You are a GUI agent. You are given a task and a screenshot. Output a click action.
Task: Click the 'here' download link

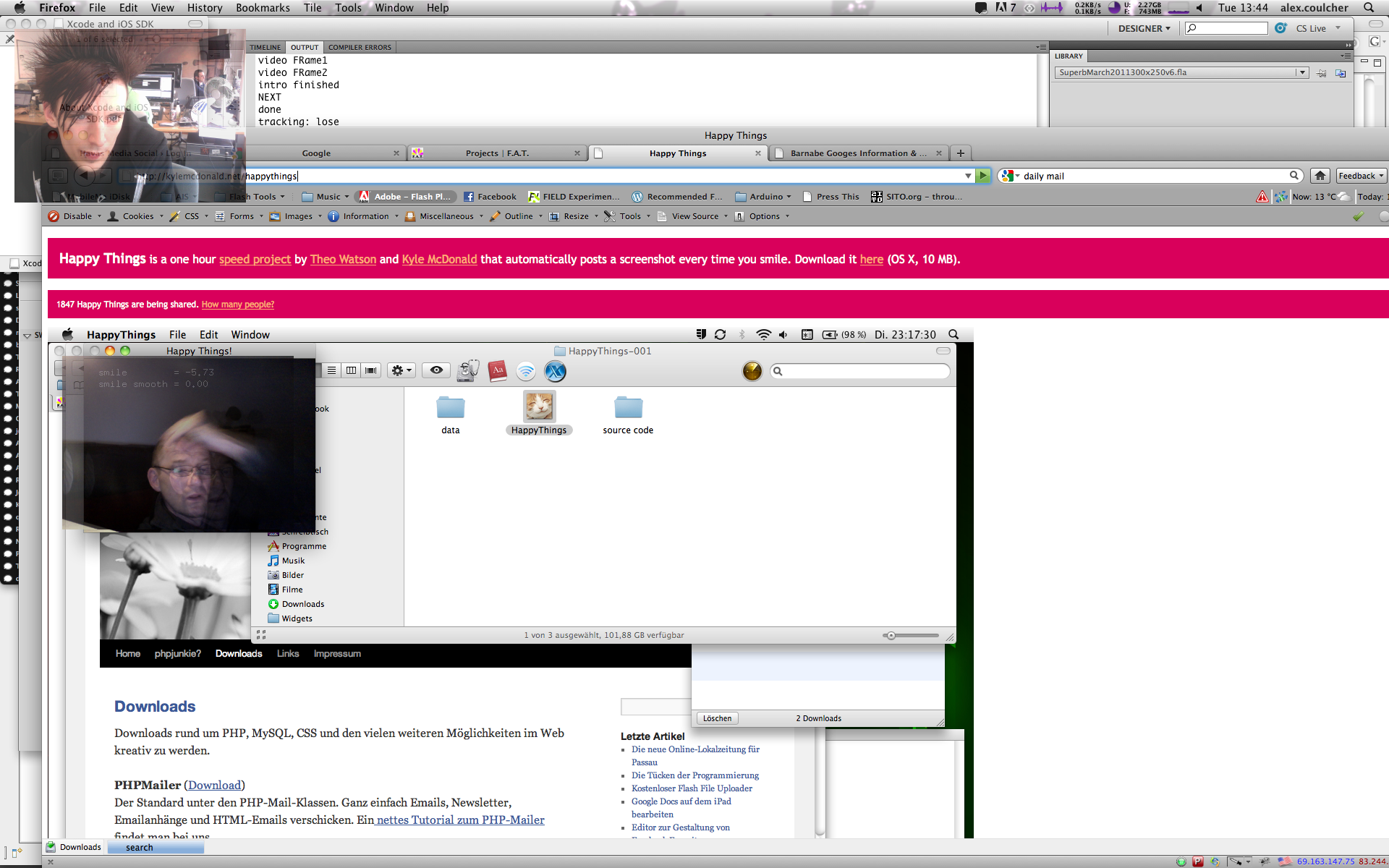(x=871, y=259)
